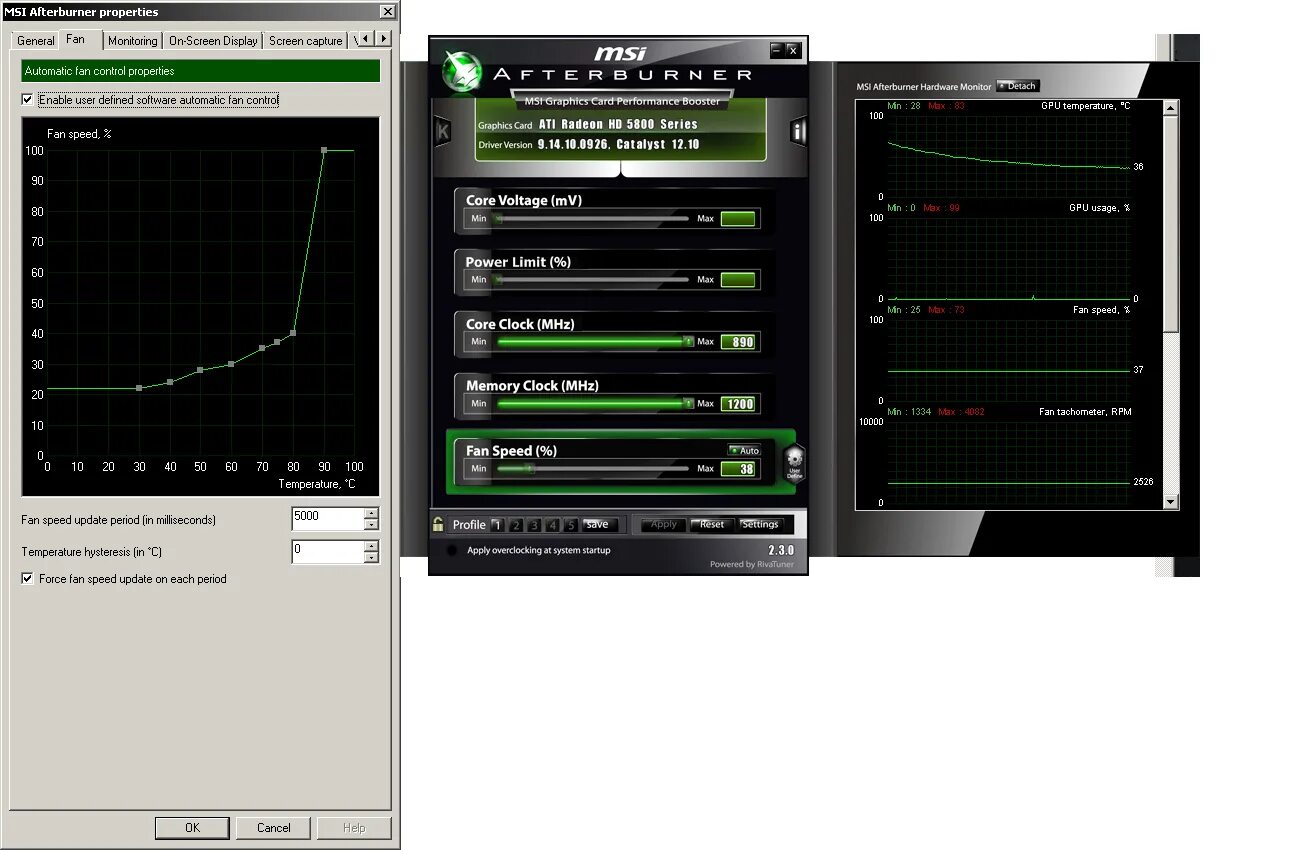1316x850 pixels.
Task: Click the Help button
Action: tap(354, 827)
